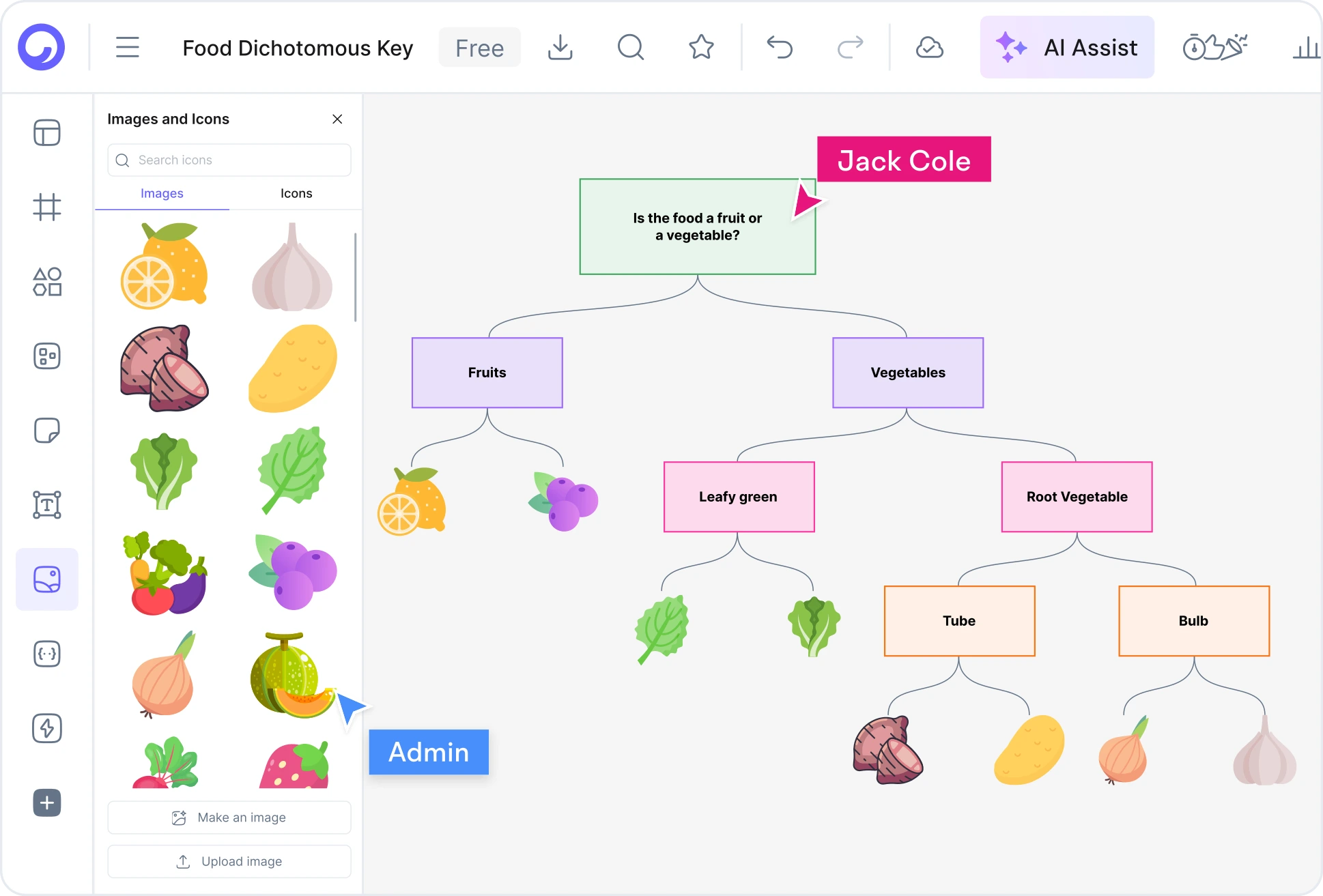The width and height of the screenshot is (1323, 896).
Task: Open the grid canvas tool
Action: pyautogui.click(x=46, y=208)
